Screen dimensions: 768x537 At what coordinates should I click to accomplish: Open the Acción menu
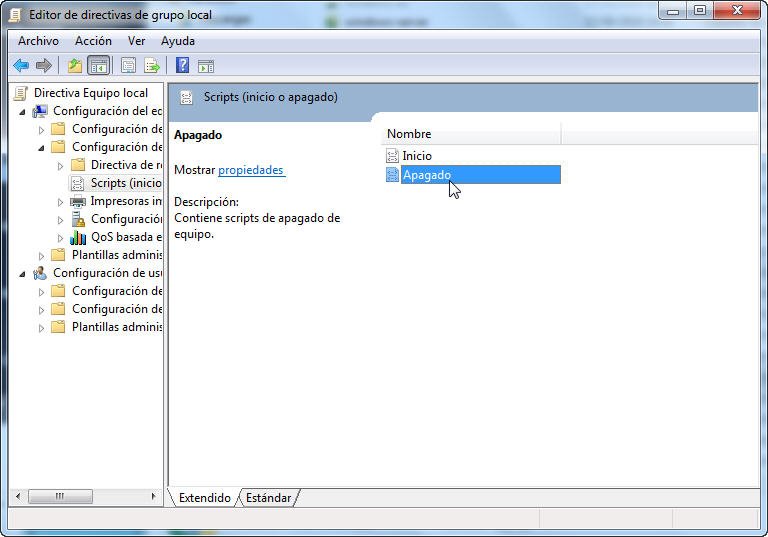click(x=93, y=41)
